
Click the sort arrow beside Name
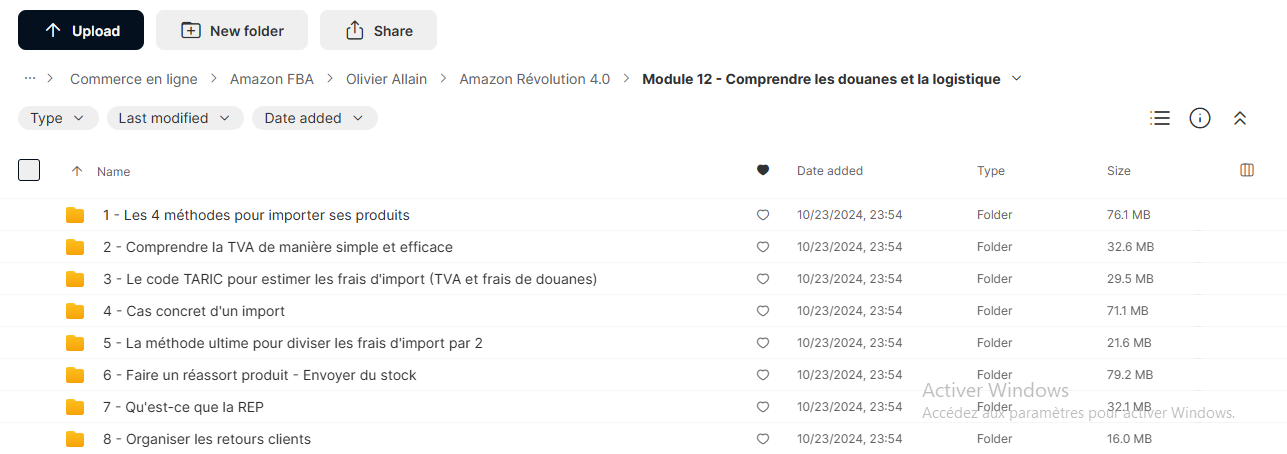pyautogui.click(x=77, y=171)
